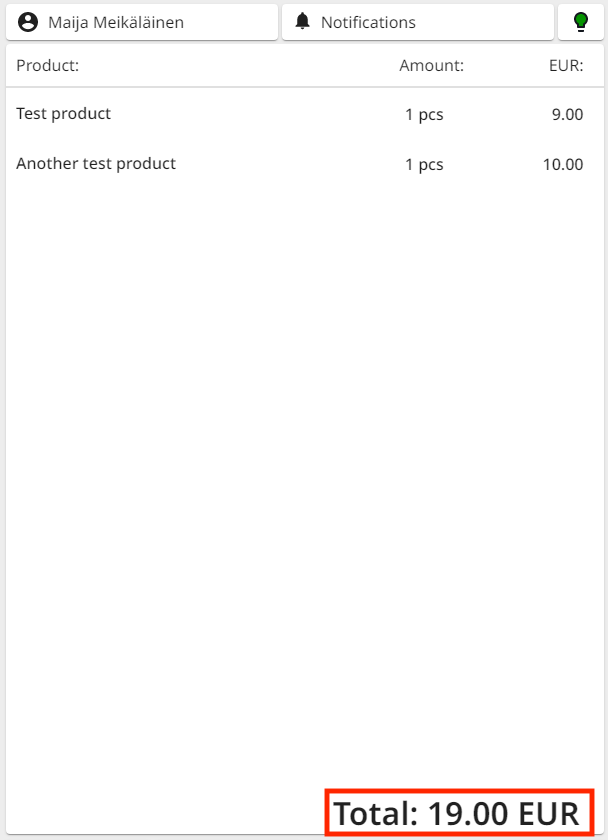
Task: Click the notifications bell icon
Action: point(303,21)
